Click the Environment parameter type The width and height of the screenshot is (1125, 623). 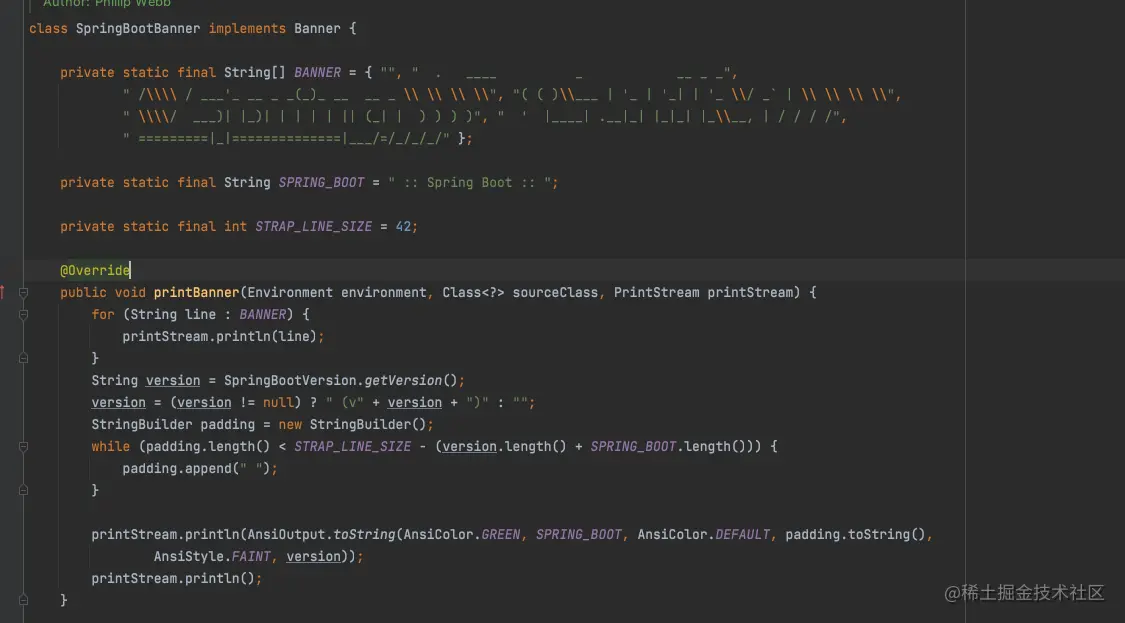[290, 292]
